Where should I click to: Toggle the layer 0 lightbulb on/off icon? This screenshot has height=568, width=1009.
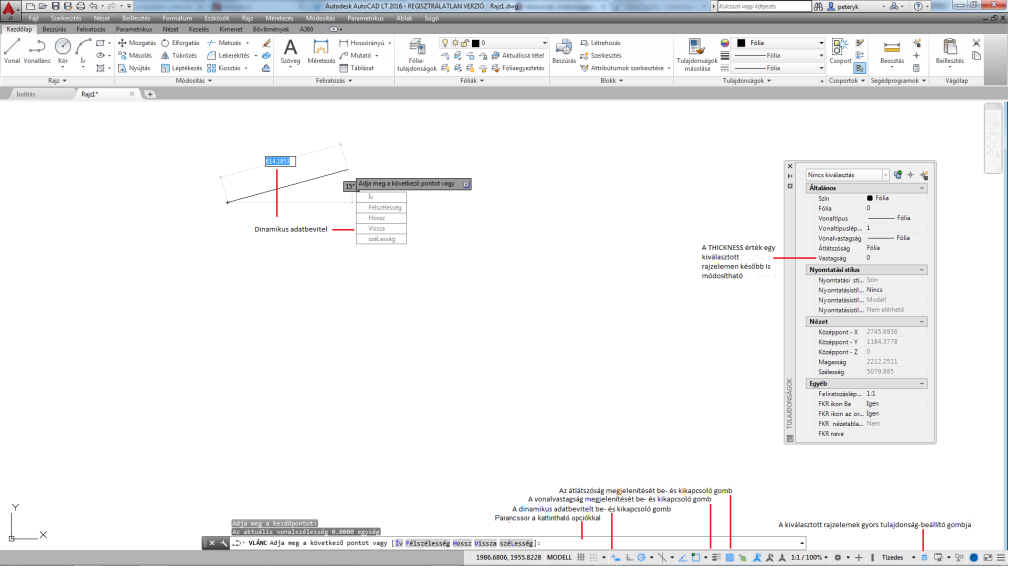tap(445, 43)
